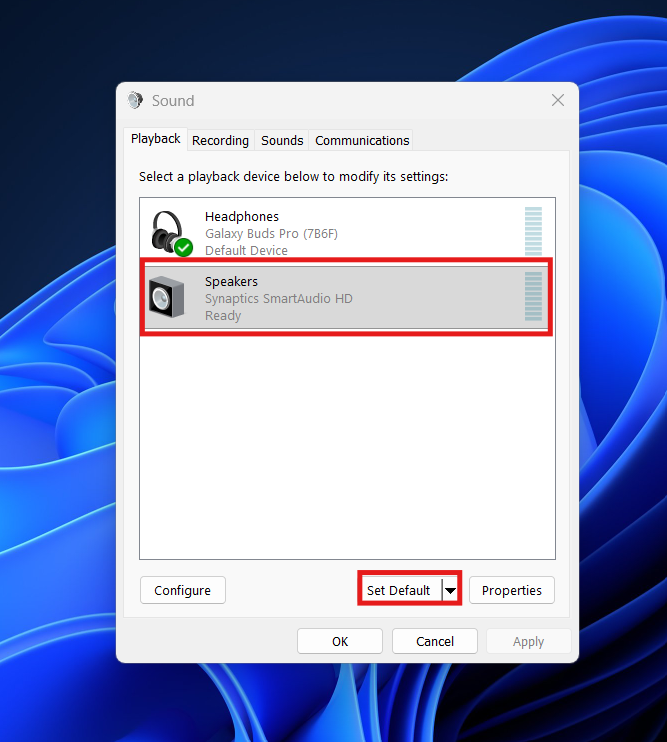Select the "Speakers" device name
The width and height of the screenshot is (667, 742).
point(231,282)
